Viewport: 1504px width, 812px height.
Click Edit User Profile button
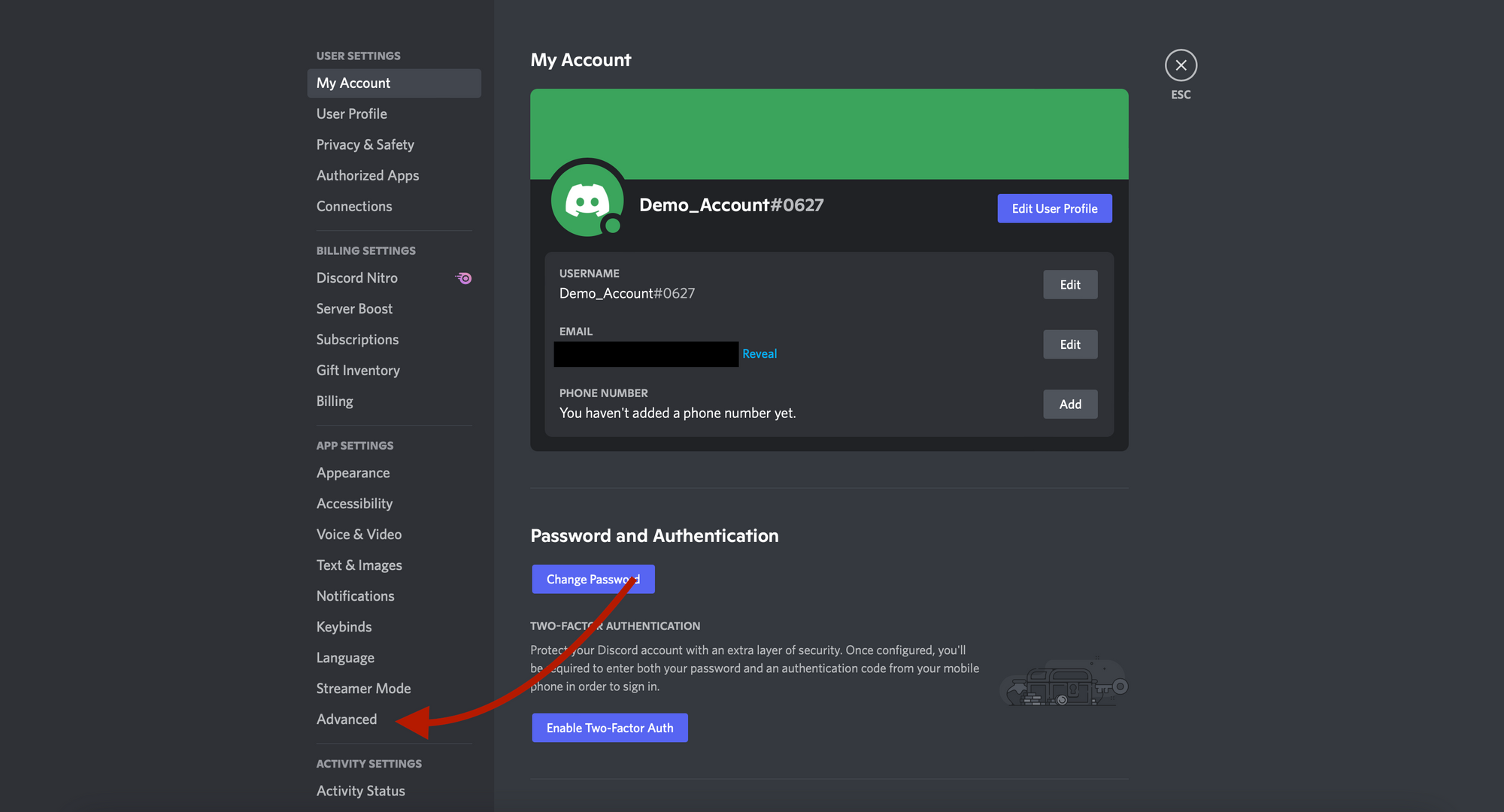[x=1054, y=208]
